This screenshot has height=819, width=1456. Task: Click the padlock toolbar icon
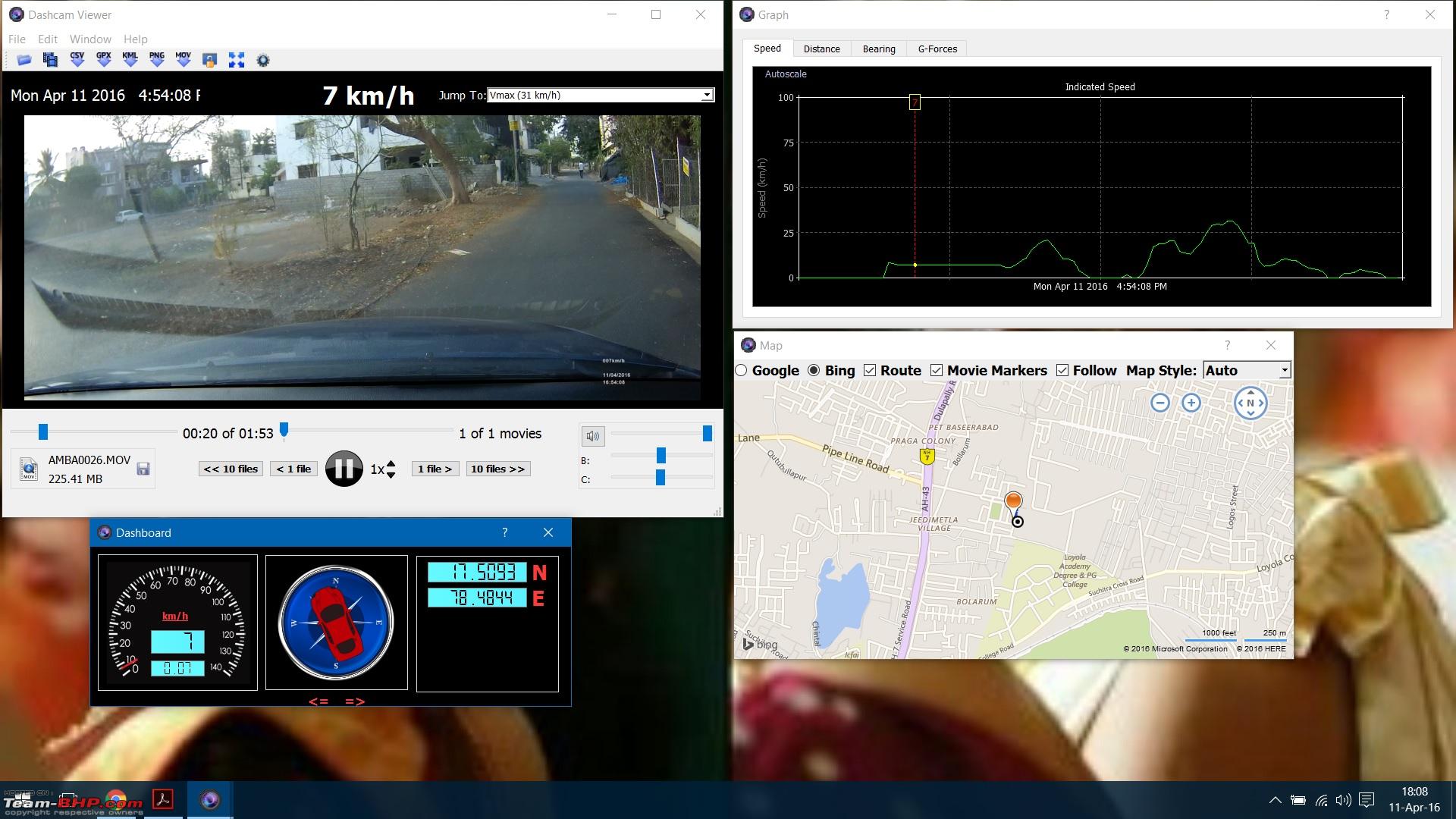click(x=210, y=60)
